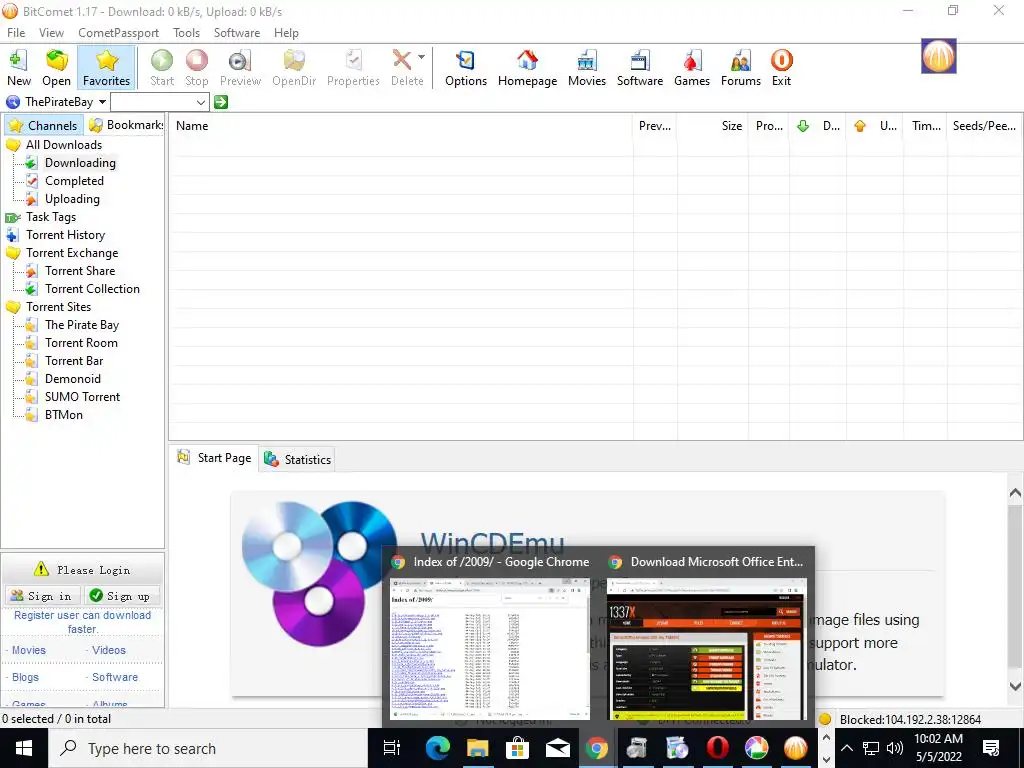Click into the torrent search text field
This screenshot has width=1024, height=768.
click(153, 102)
